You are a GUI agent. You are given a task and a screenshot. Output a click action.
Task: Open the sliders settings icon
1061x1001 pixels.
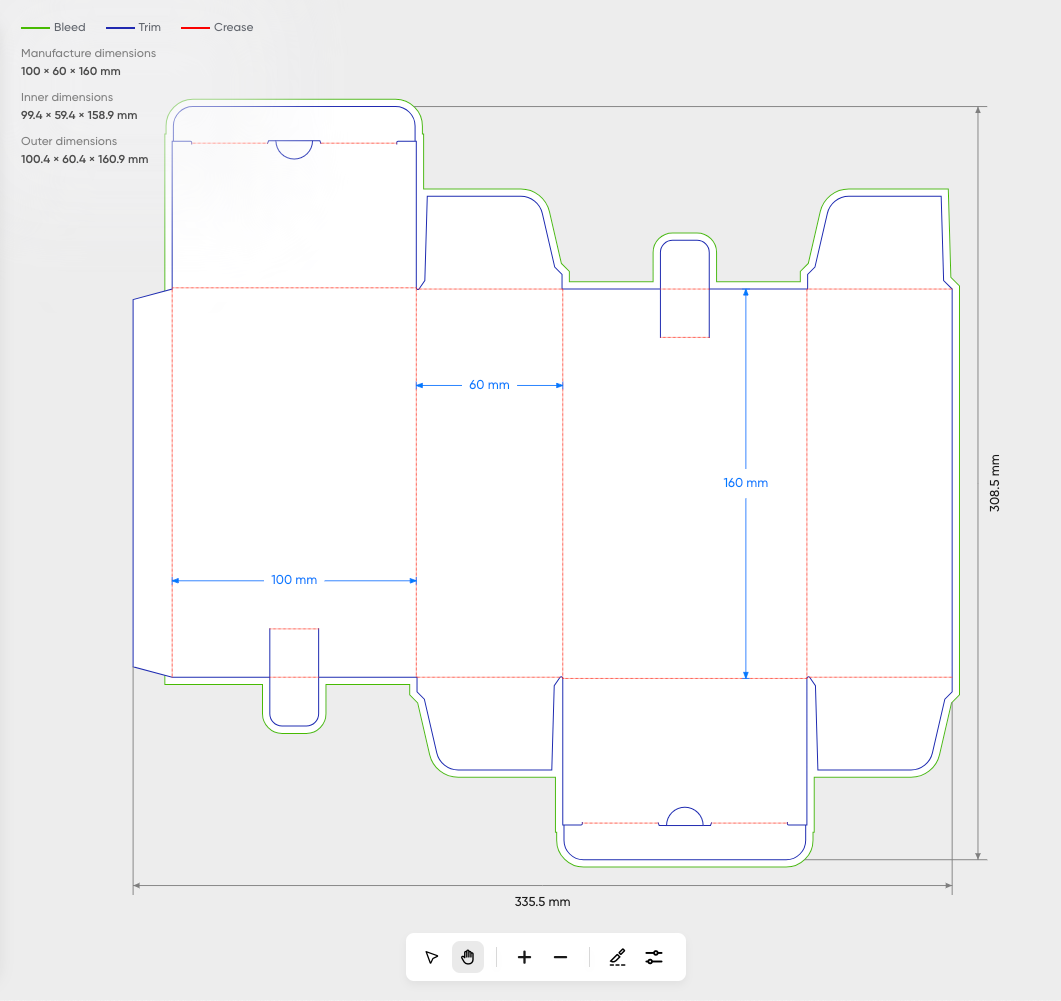(x=654, y=957)
